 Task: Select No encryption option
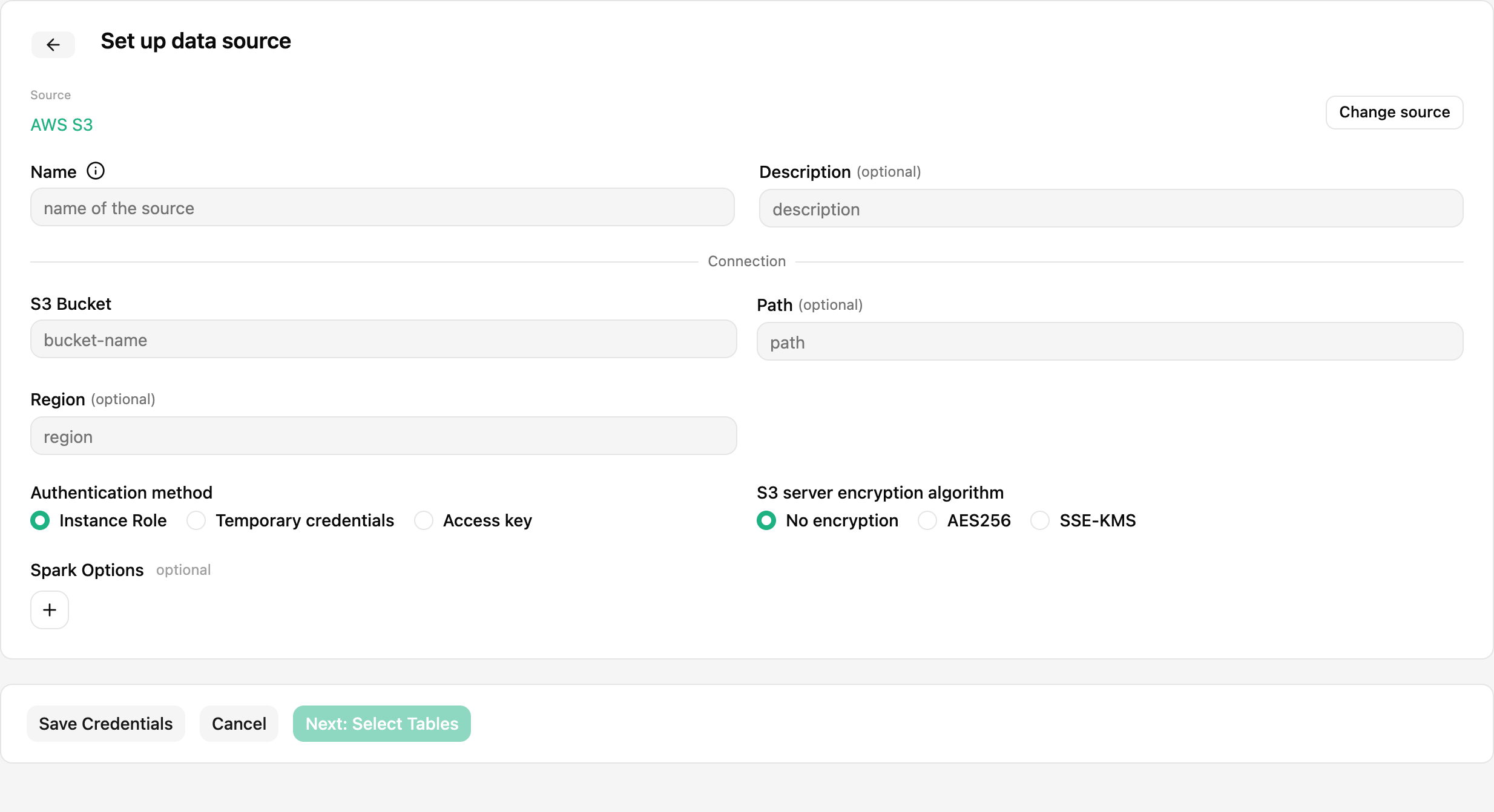(766, 520)
